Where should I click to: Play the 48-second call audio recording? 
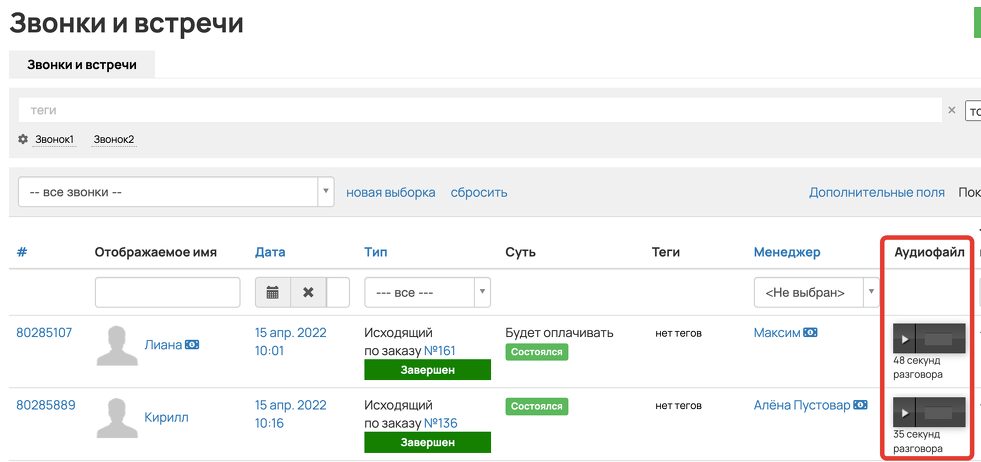[x=905, y=339]
